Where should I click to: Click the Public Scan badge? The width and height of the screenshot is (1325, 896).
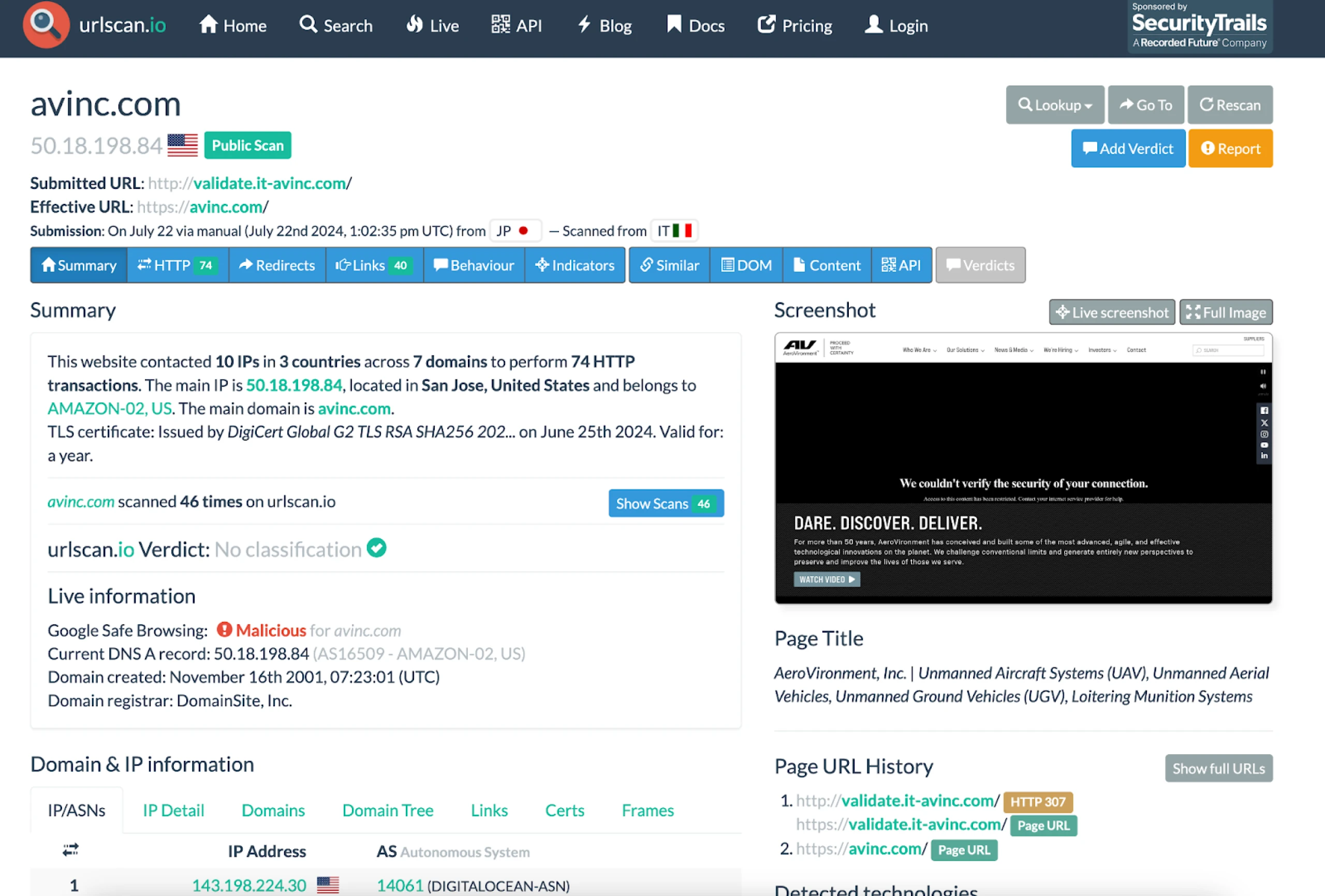tap(247, 145)
